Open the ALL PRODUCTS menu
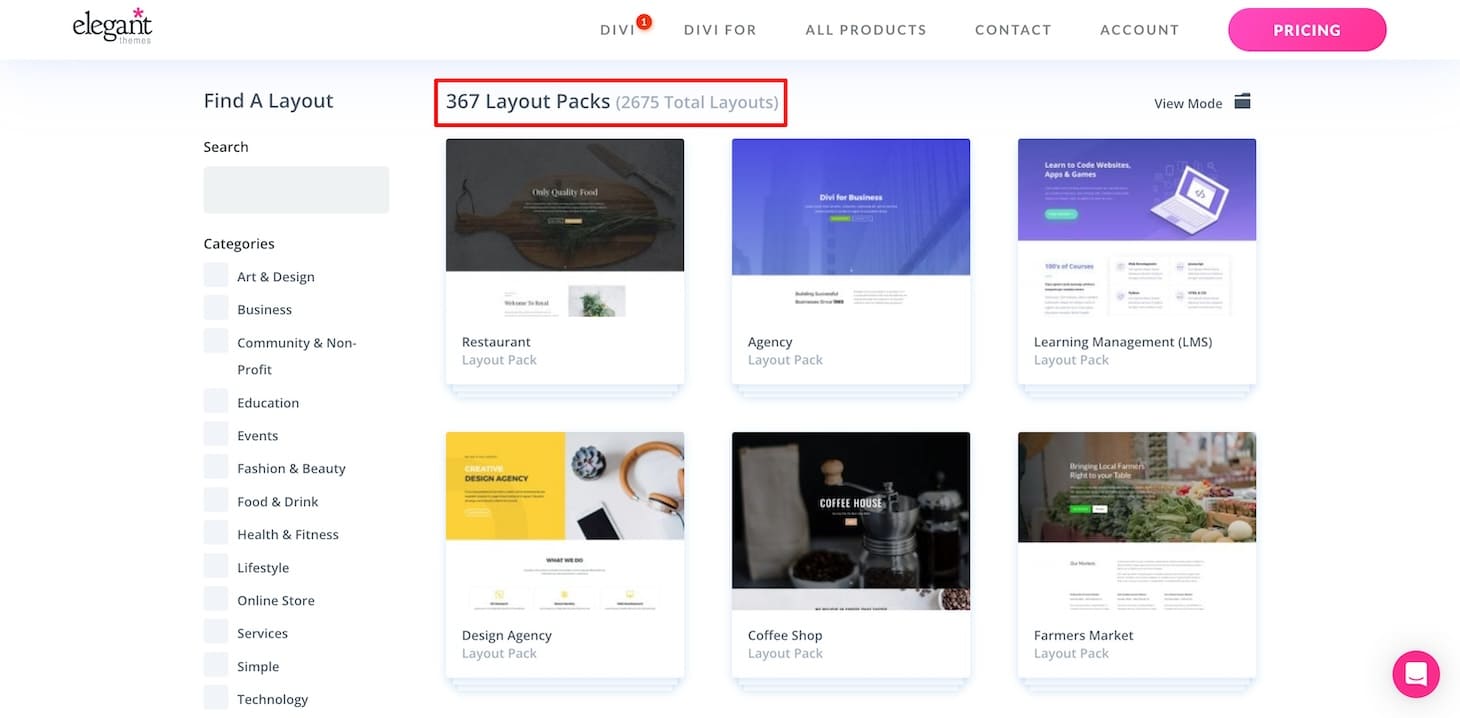 pos(865,29)
